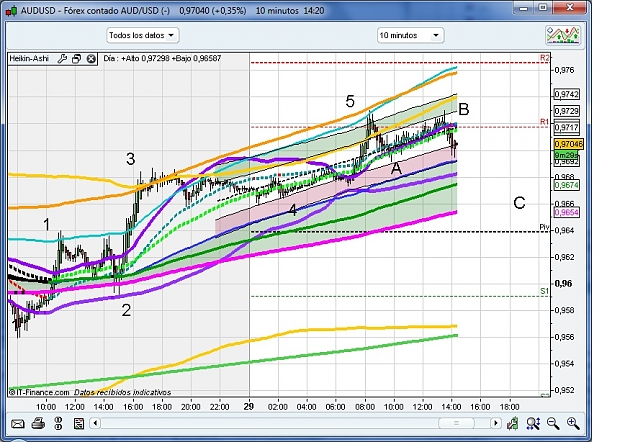Zoom in using the plus magnifier
625x442 pixels.
pyautogui.click(x=573, y=423)
